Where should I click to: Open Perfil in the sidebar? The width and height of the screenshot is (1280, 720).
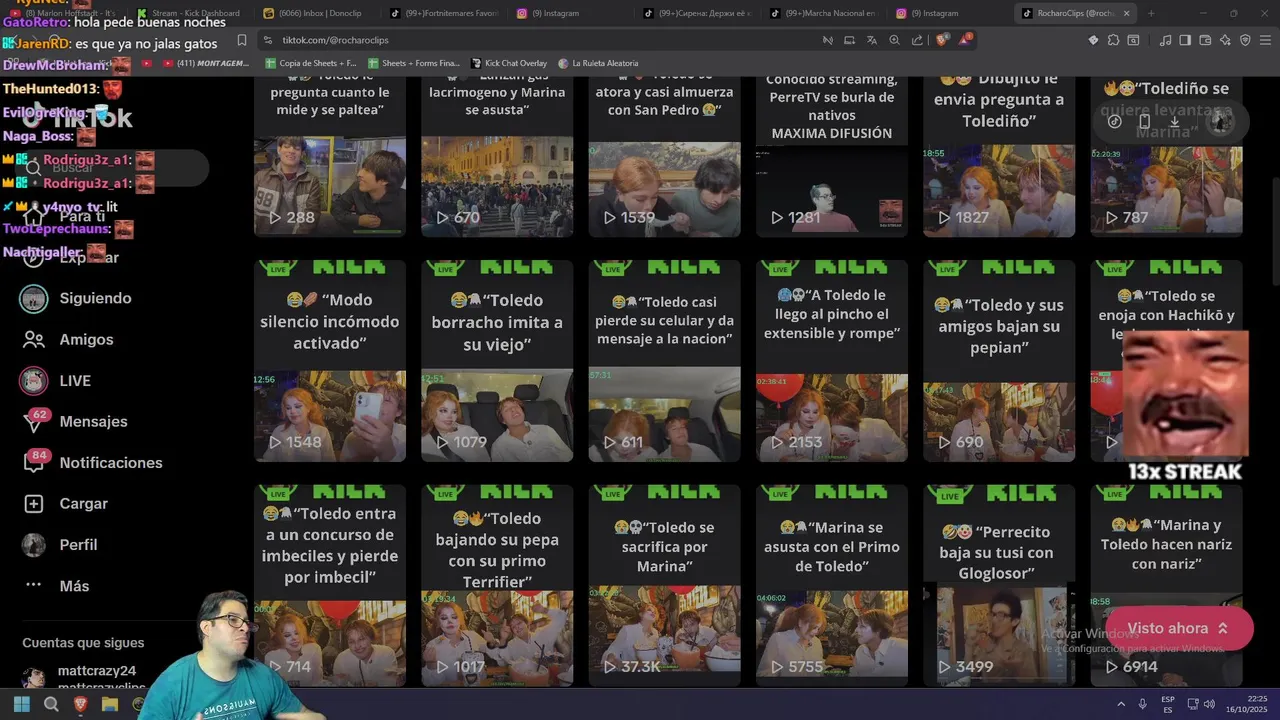(x=60, y=544)
